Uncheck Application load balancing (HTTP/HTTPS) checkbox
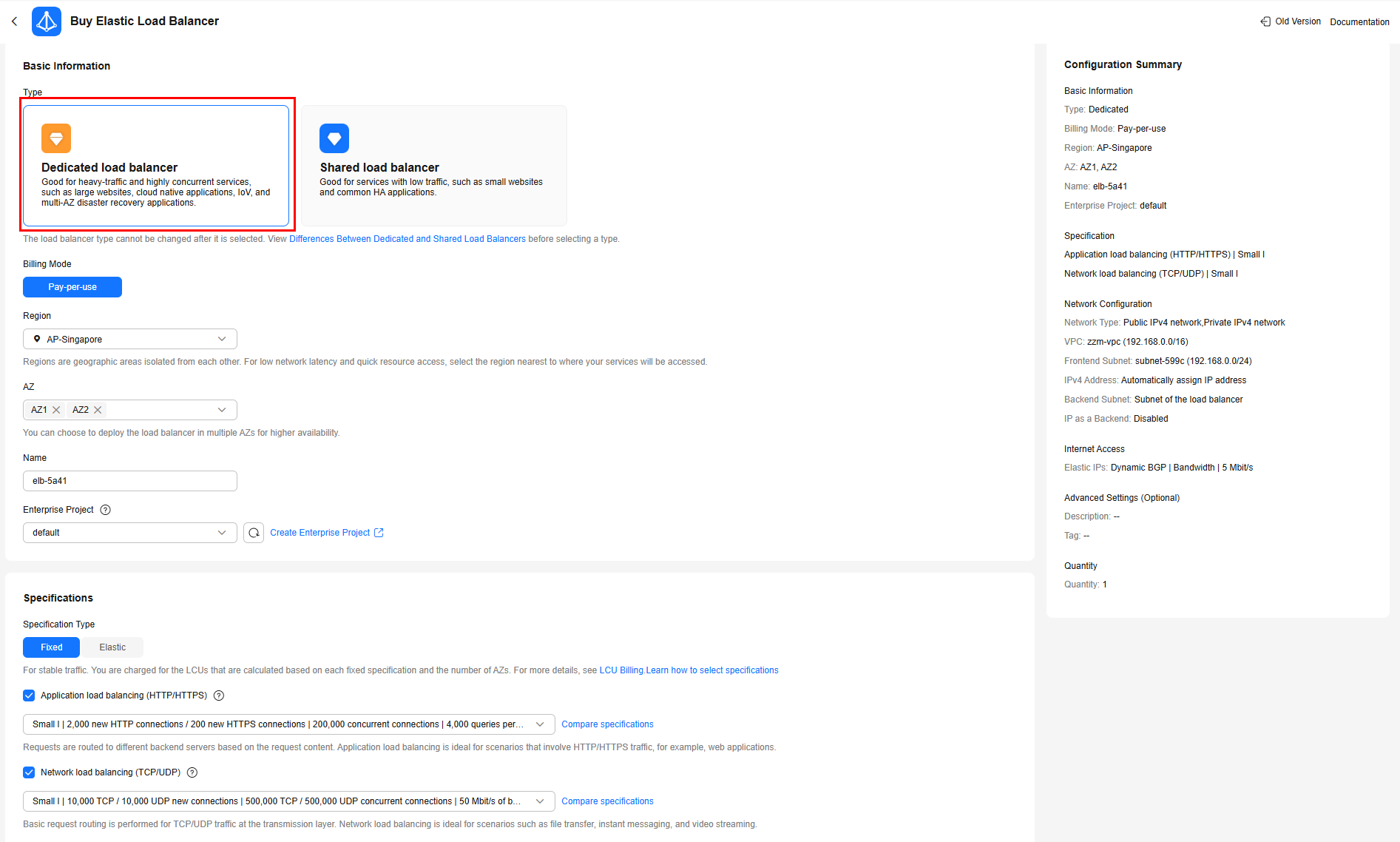The height and width of the screenshot is (842, 1400). (29, 696)
